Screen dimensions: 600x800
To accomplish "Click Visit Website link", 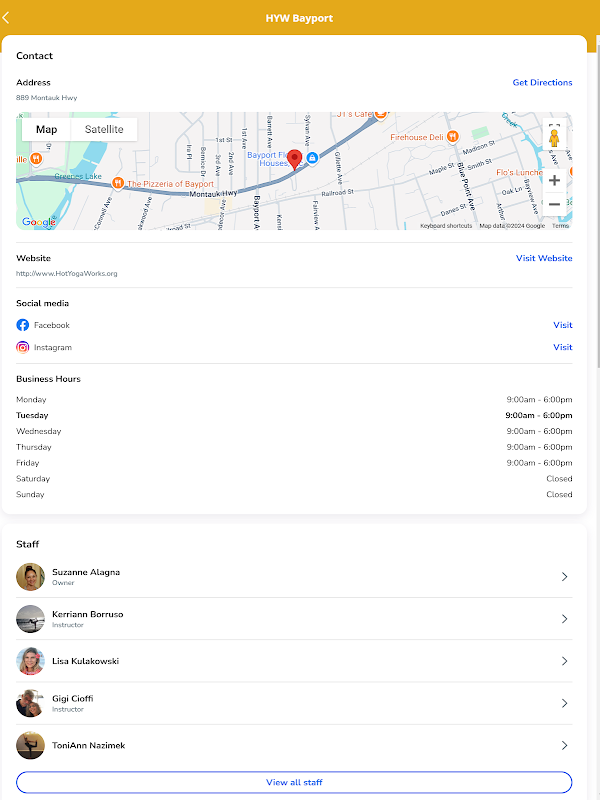I will pos(544,258).
